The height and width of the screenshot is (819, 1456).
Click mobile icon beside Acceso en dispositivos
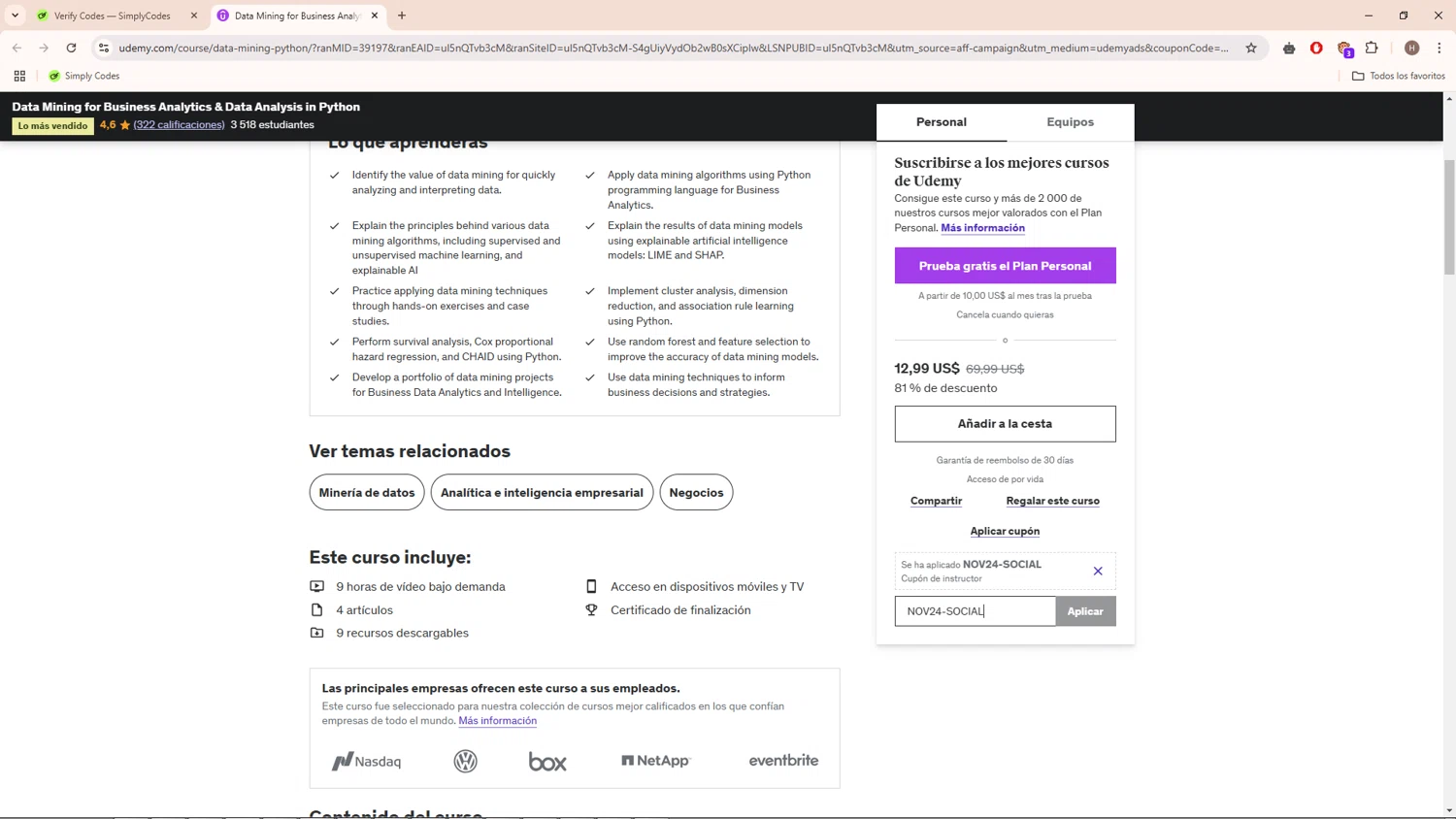pyautogui.click(x=591, y=586)
